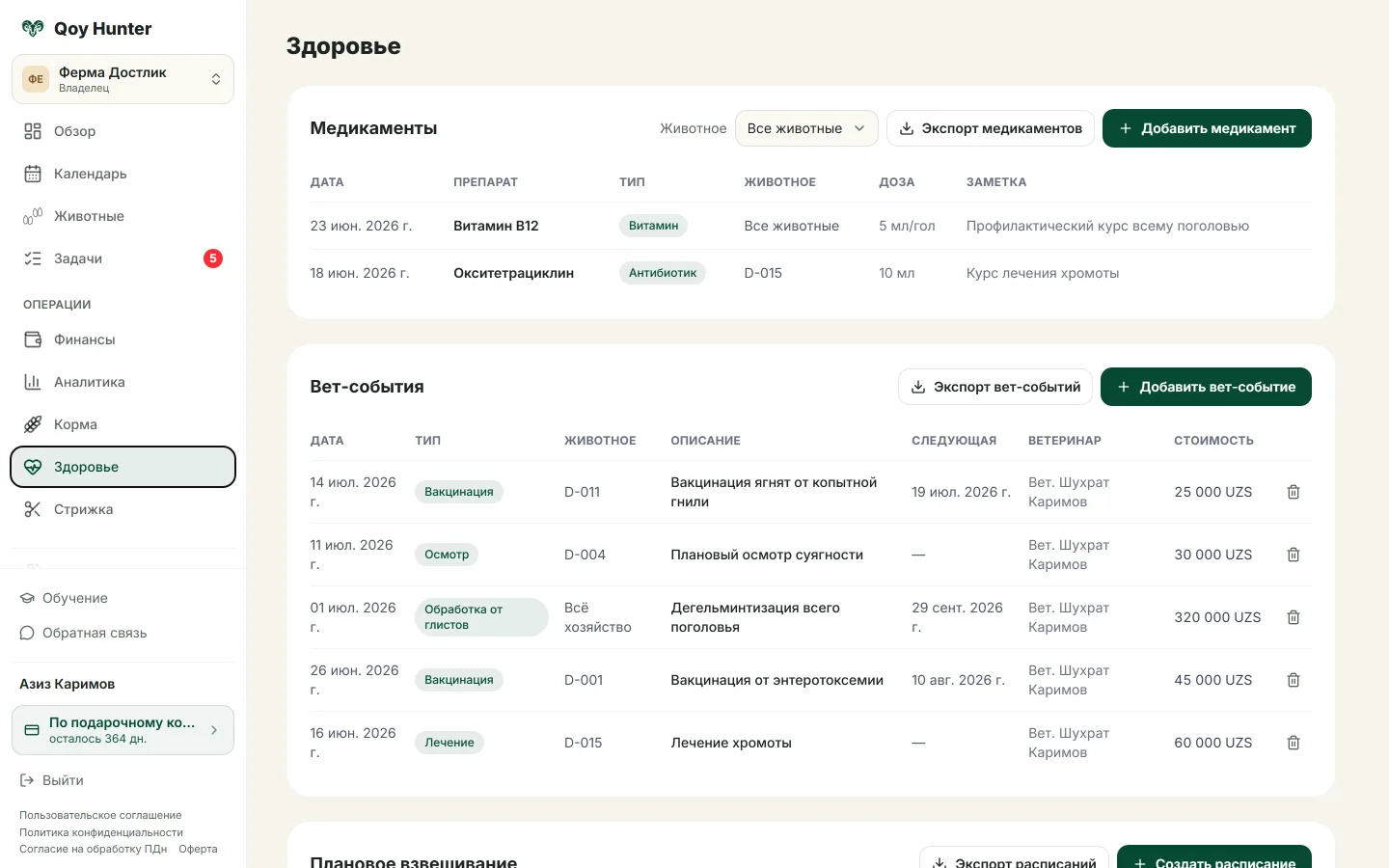Screen dimensions: 1389x868
Task: Select the Стрижка menu item
Action: (123, 509)
